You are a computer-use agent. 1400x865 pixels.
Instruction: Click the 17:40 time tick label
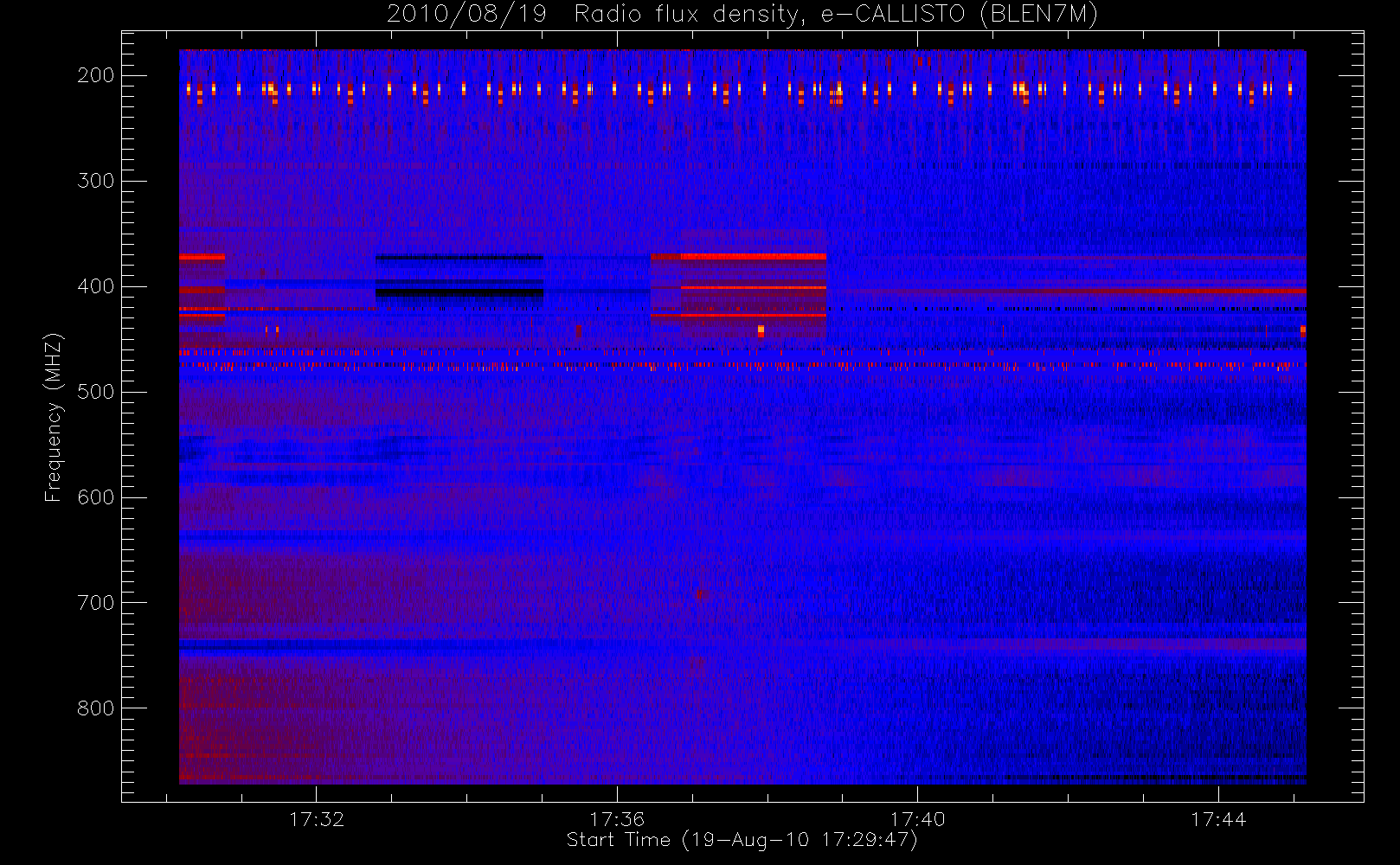tap(917, 819)
